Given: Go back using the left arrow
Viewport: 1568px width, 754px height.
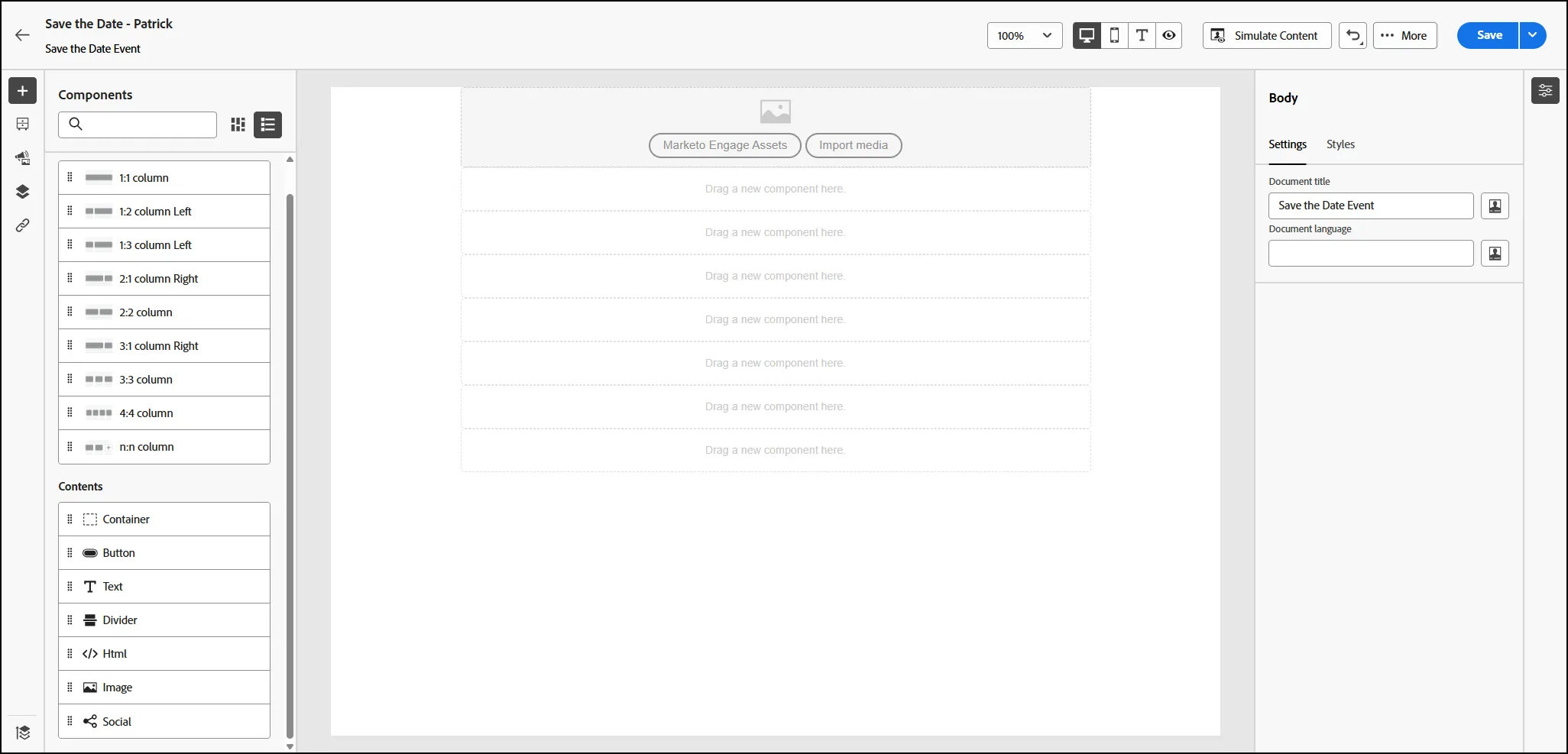Looking at the screenshot, I should 23,35.
